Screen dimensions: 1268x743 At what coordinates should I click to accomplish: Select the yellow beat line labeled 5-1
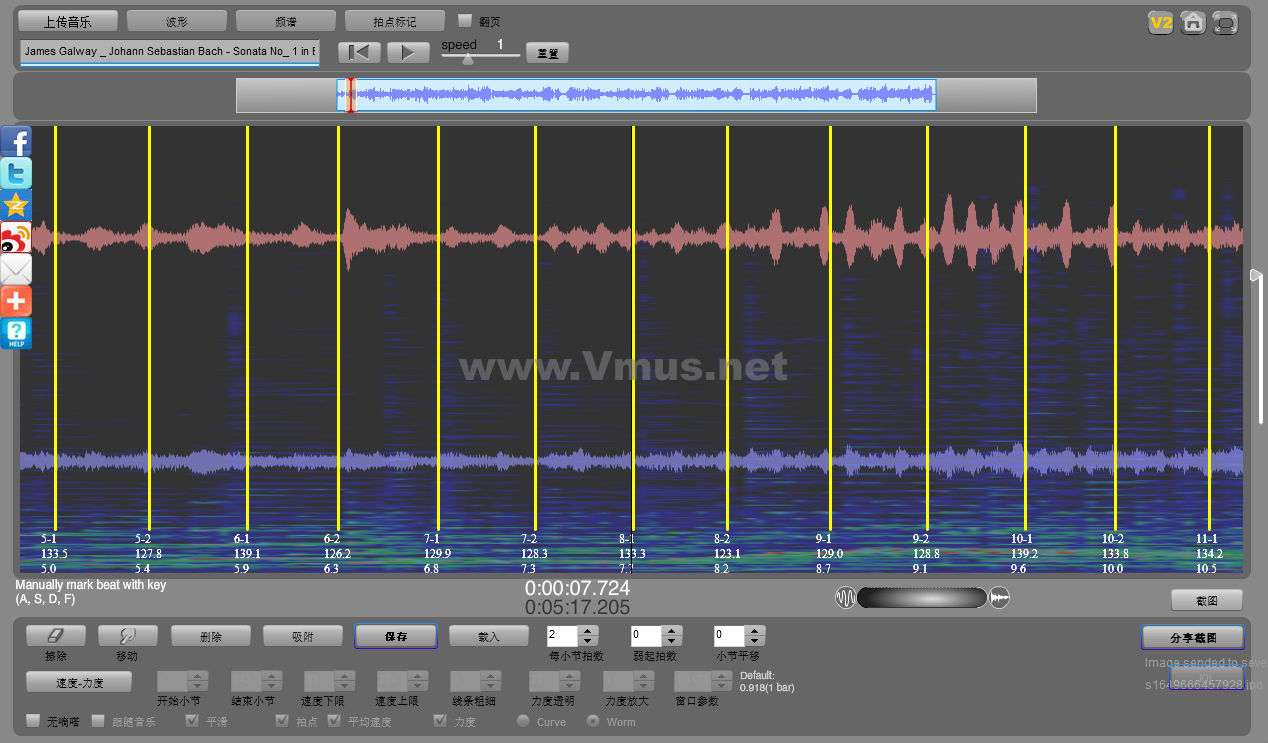click(55, 328)
